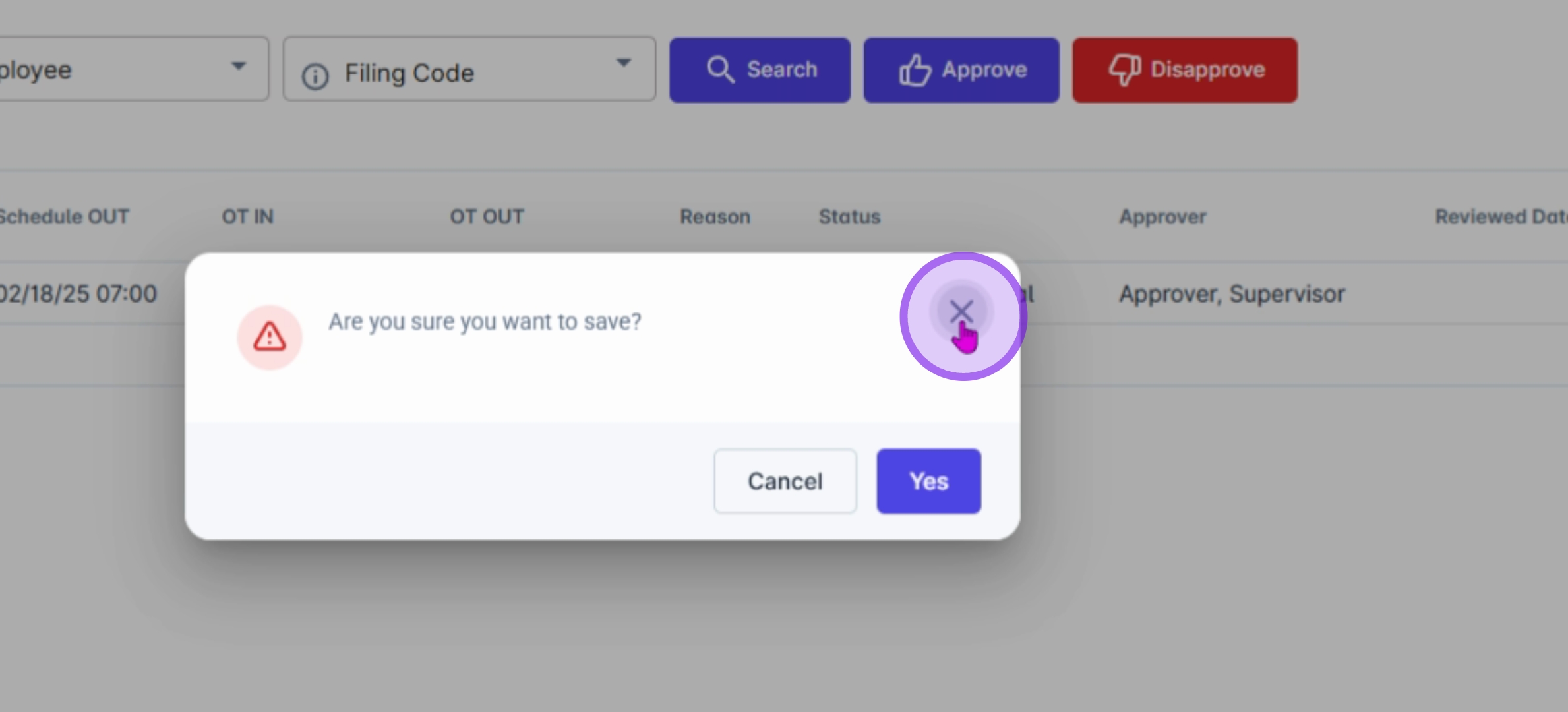Click the OT OUT column header
This screenshot has height=712, width=1568.
(487, 217)
